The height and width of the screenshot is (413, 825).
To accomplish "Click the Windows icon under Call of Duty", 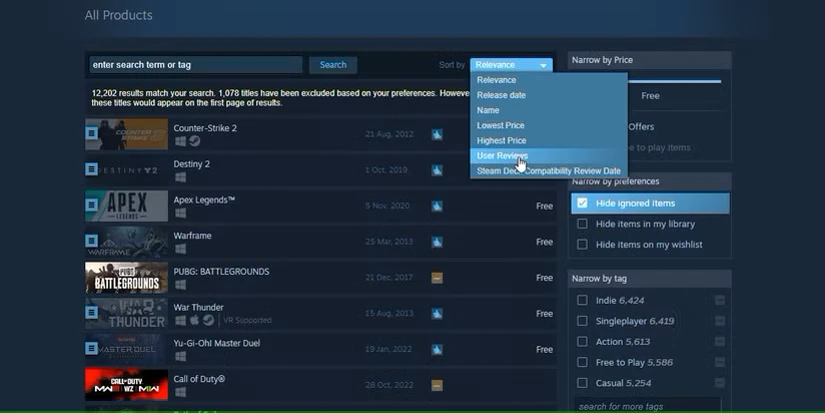I will [180, 392].
